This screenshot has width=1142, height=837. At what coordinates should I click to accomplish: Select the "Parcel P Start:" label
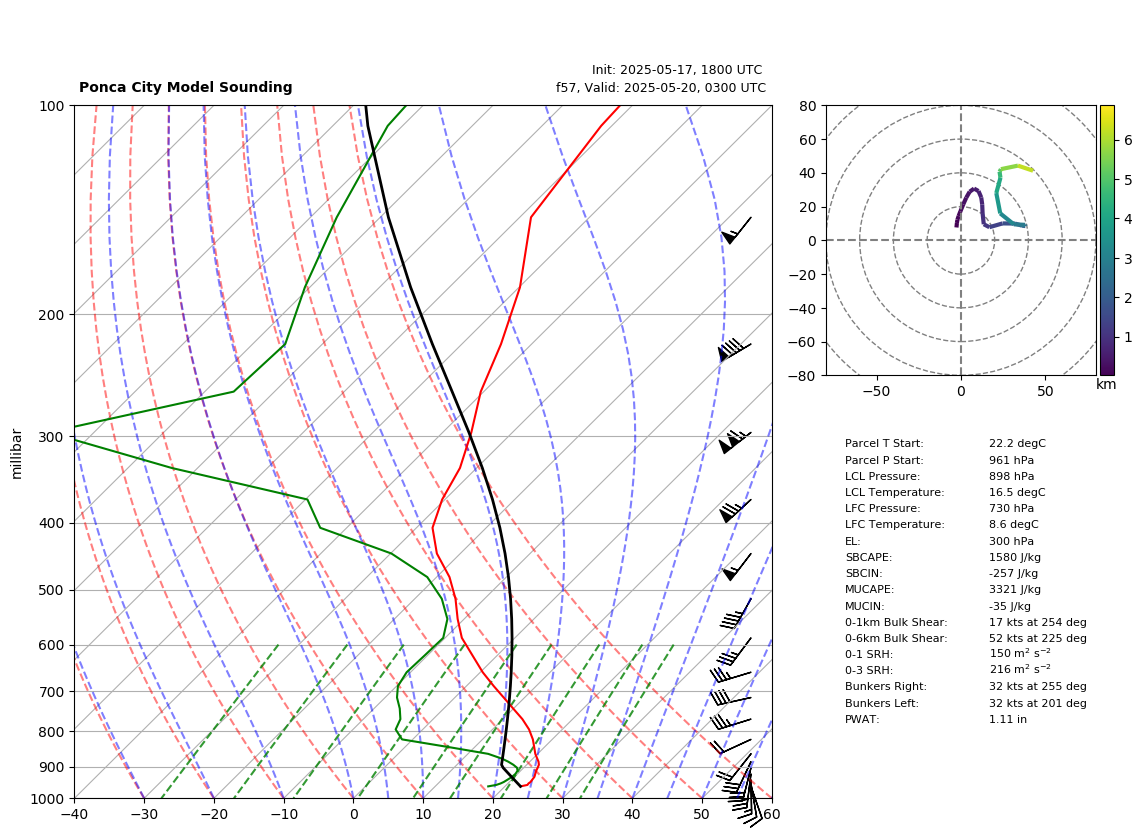point(884,460)
